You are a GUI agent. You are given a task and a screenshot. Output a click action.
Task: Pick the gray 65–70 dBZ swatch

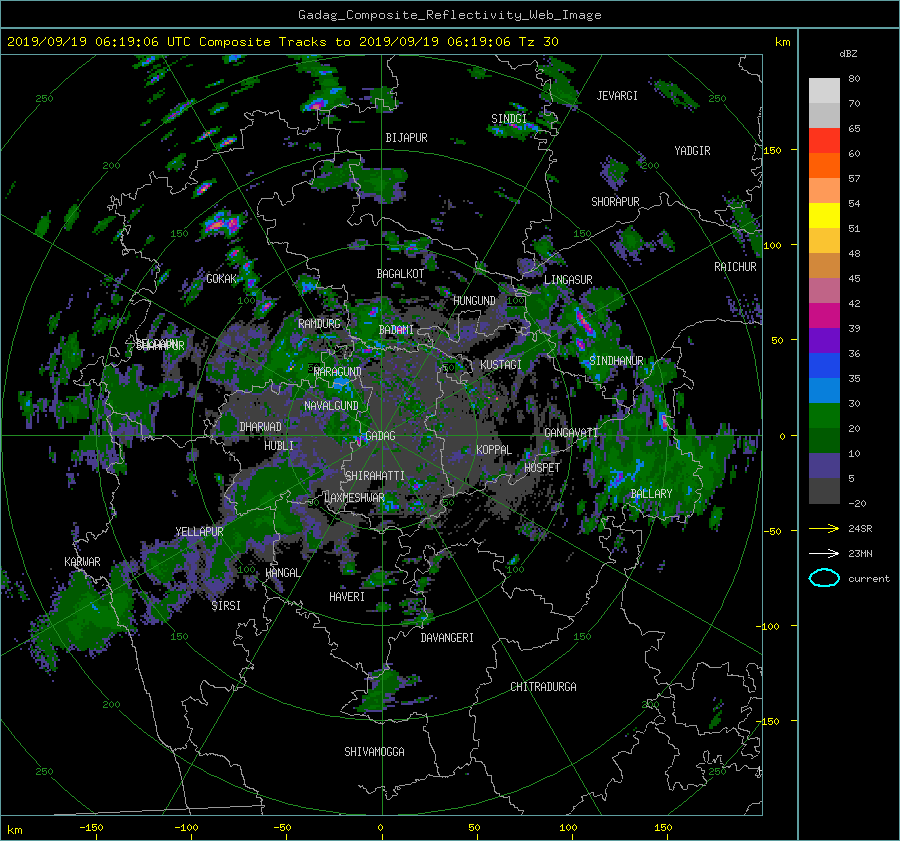824,115
